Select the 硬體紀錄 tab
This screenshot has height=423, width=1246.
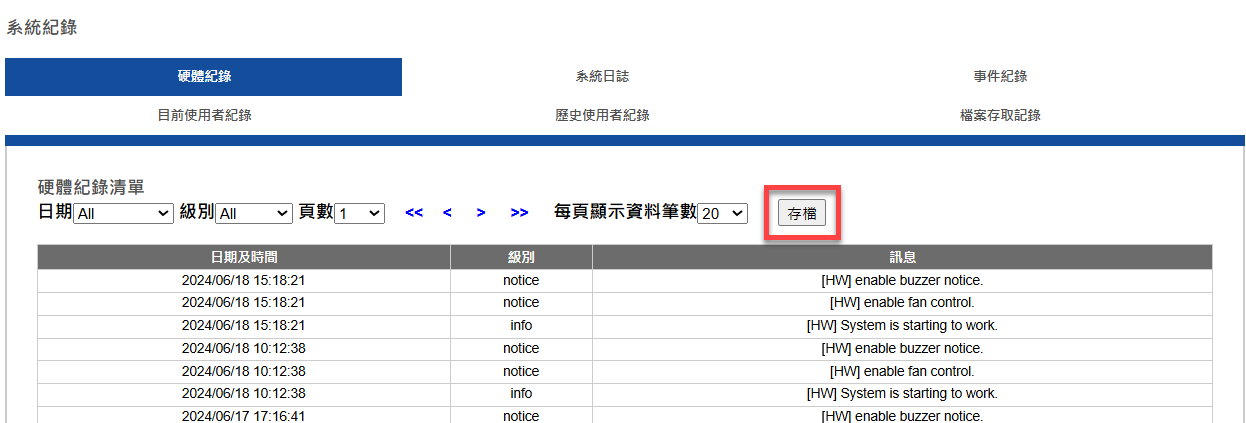[x=204, y=77]
